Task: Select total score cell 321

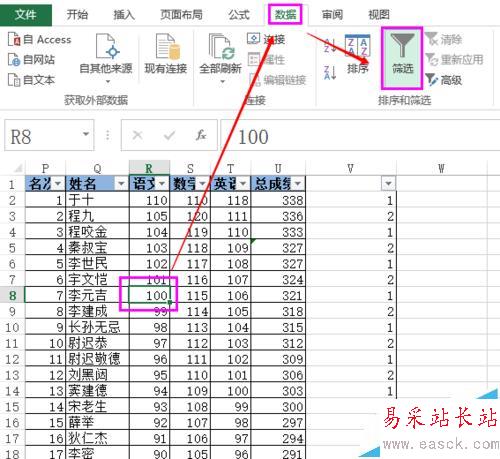Action: click(x=278, y=295)
